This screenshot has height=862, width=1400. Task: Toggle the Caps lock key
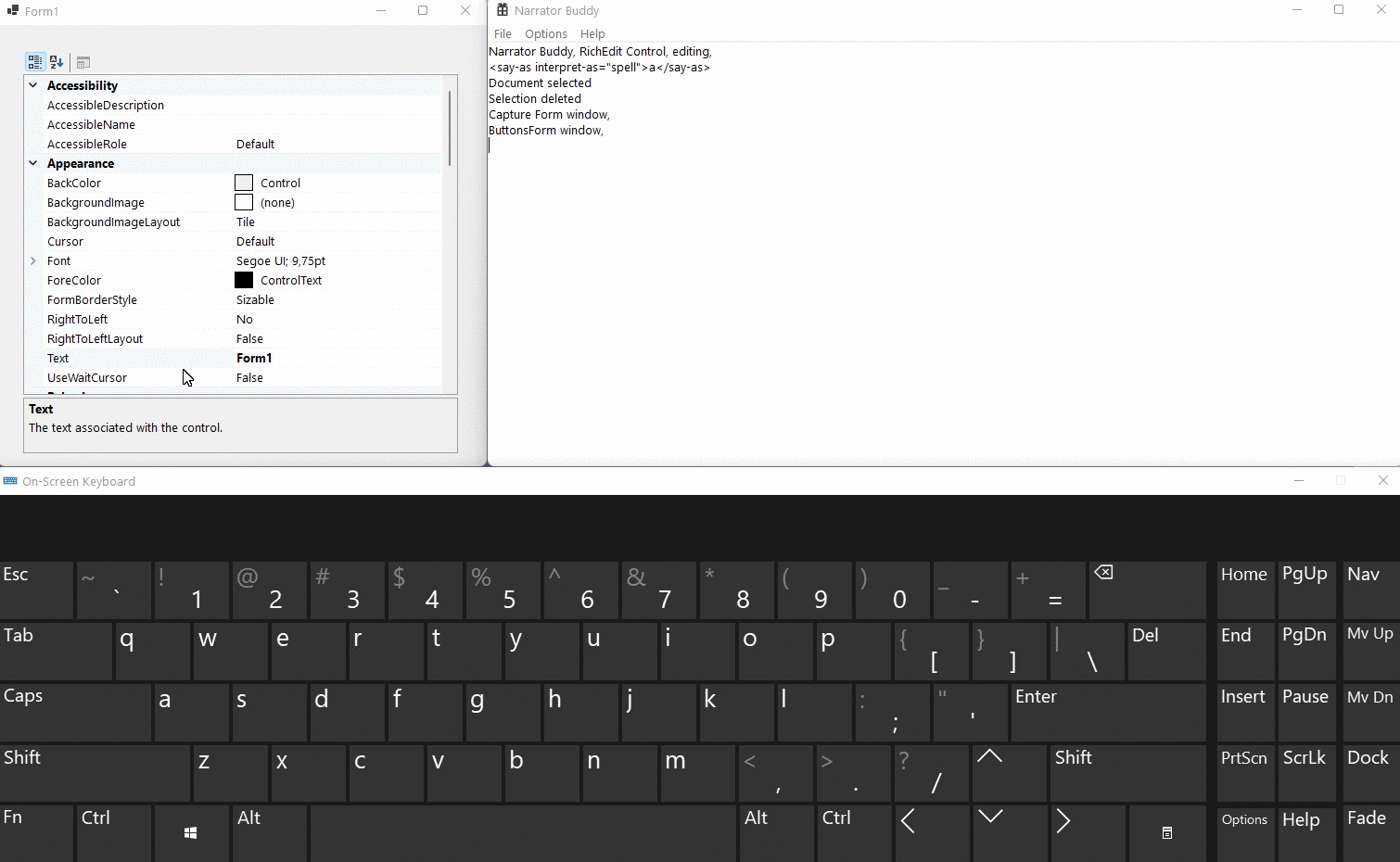tap(75, 712)
